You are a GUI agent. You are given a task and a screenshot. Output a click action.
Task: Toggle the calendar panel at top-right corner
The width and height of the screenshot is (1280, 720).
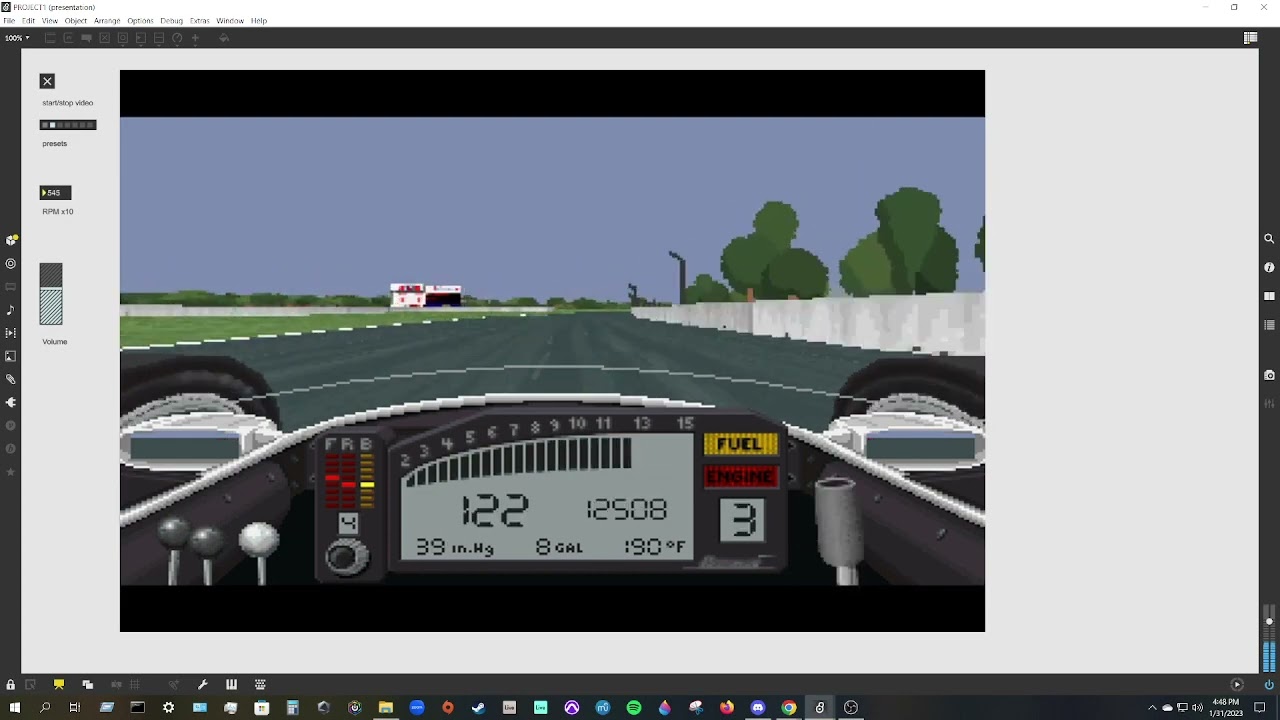click(x=1250, y=38)
